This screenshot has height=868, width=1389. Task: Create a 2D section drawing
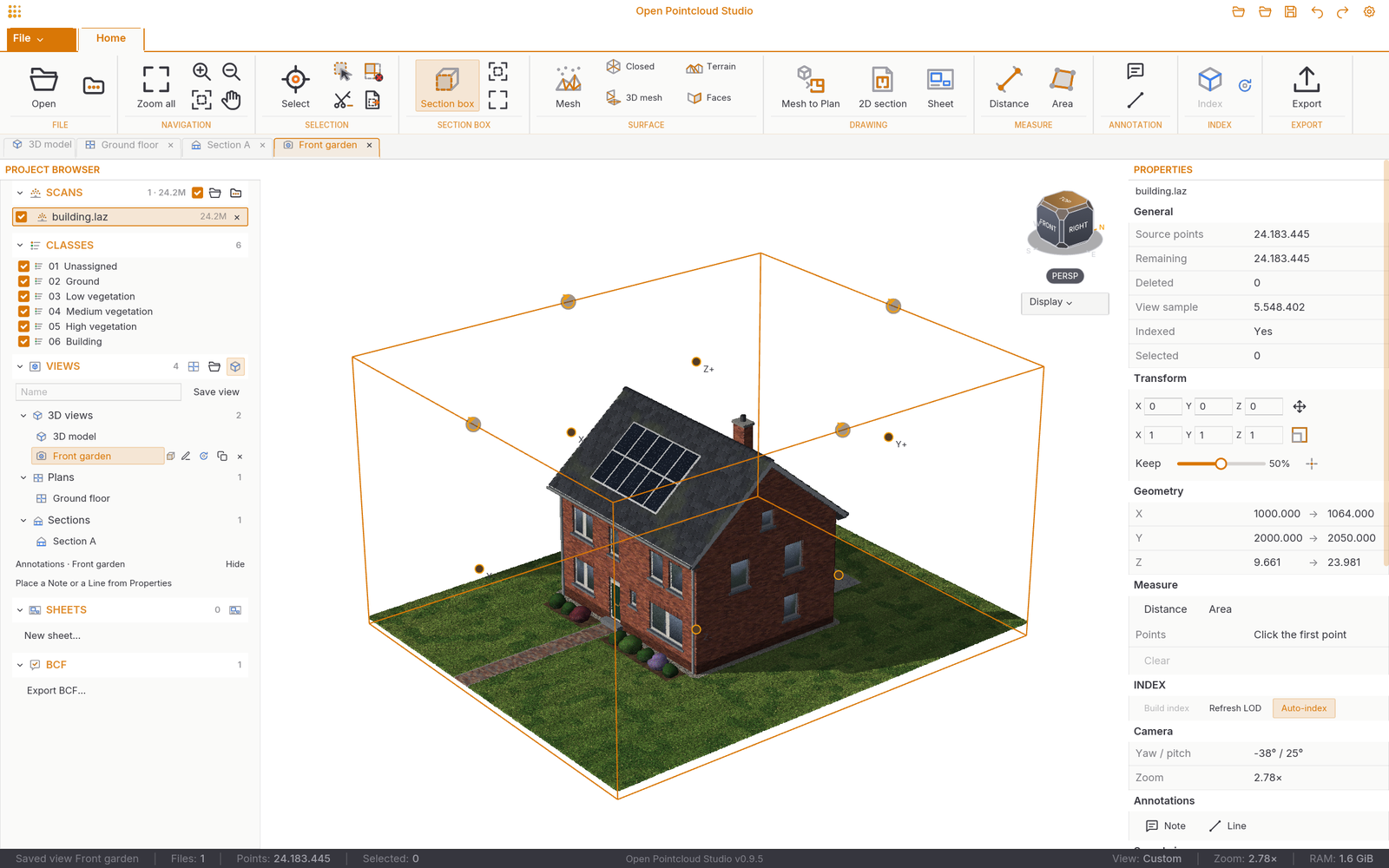[x=882, y=86]
